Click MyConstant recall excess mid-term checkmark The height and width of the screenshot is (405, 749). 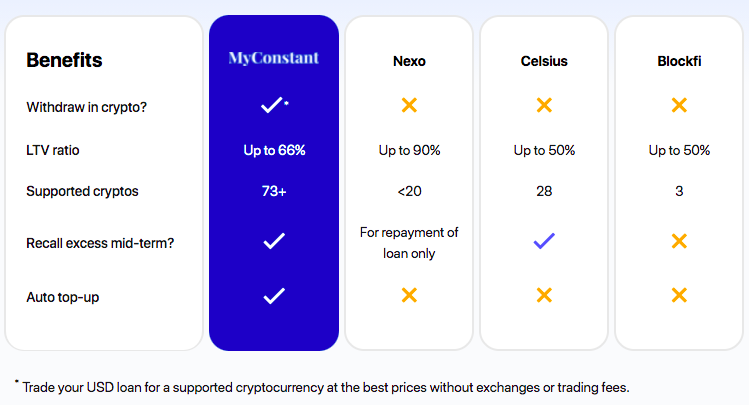pyautogui.click(x=274, y=241)
